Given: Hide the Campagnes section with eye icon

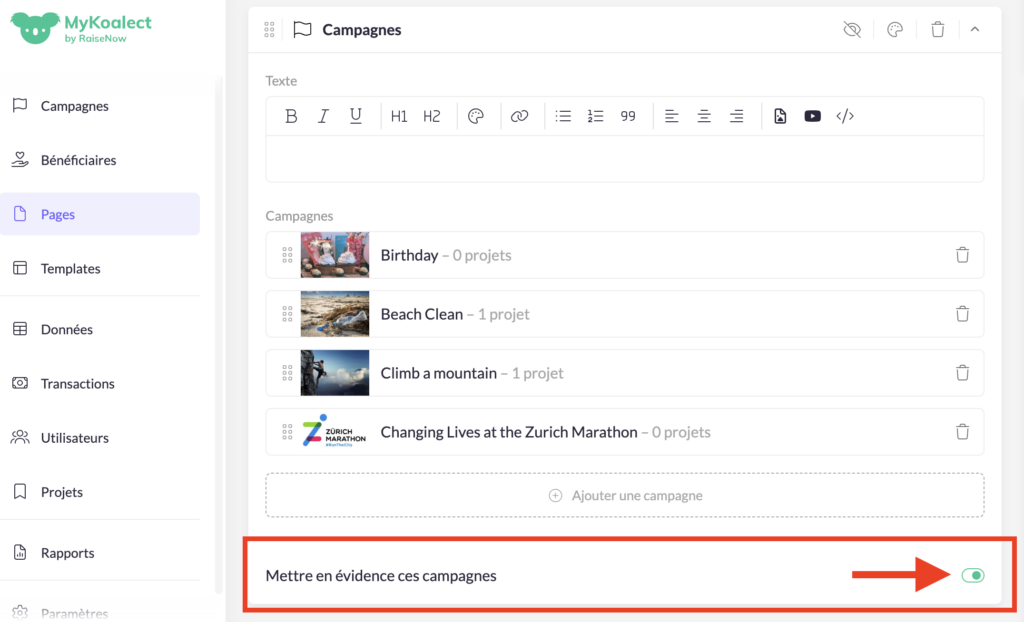Looking at the screenshot, I should (x=852, y=30).
